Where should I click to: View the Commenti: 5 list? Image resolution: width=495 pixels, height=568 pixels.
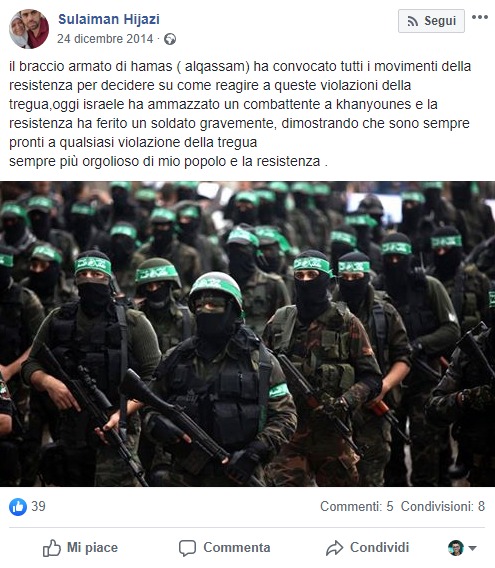click(x=357, y=506)
